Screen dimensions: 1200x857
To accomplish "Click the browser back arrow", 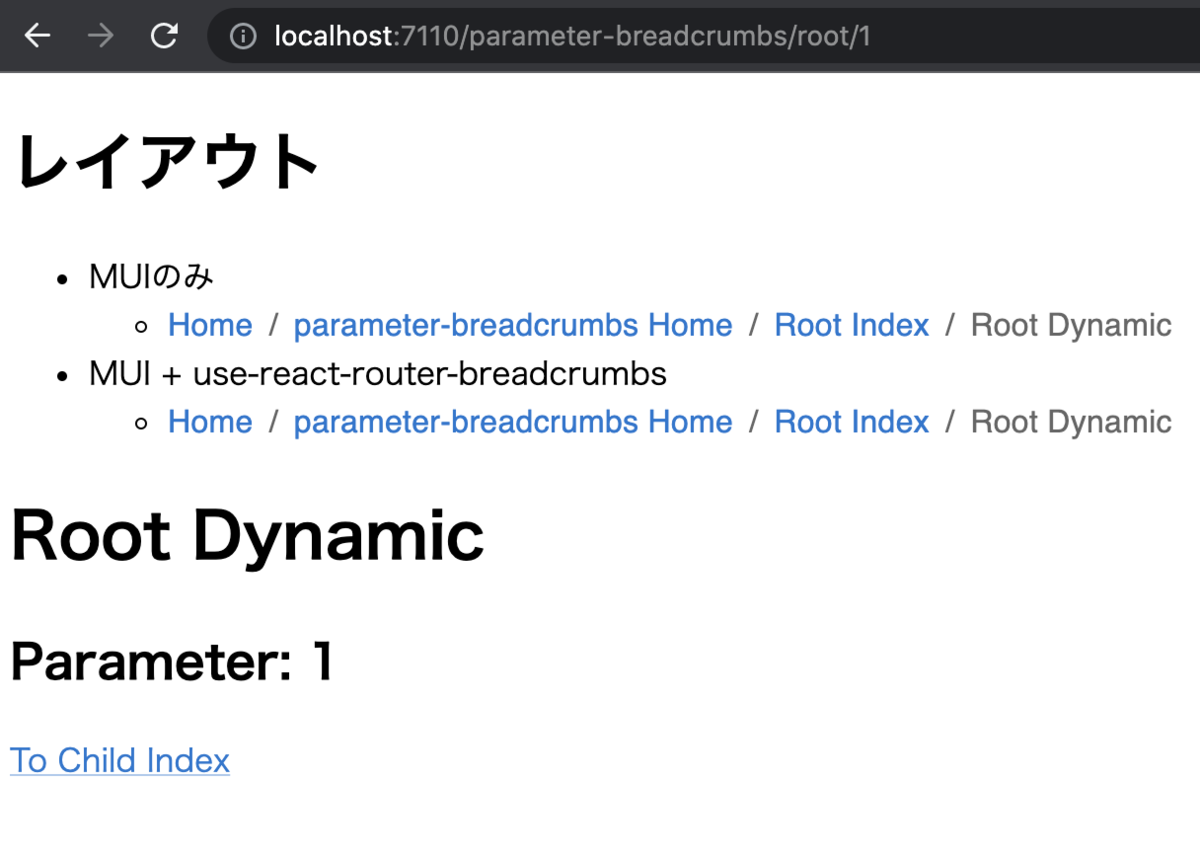I will (36, 35).
